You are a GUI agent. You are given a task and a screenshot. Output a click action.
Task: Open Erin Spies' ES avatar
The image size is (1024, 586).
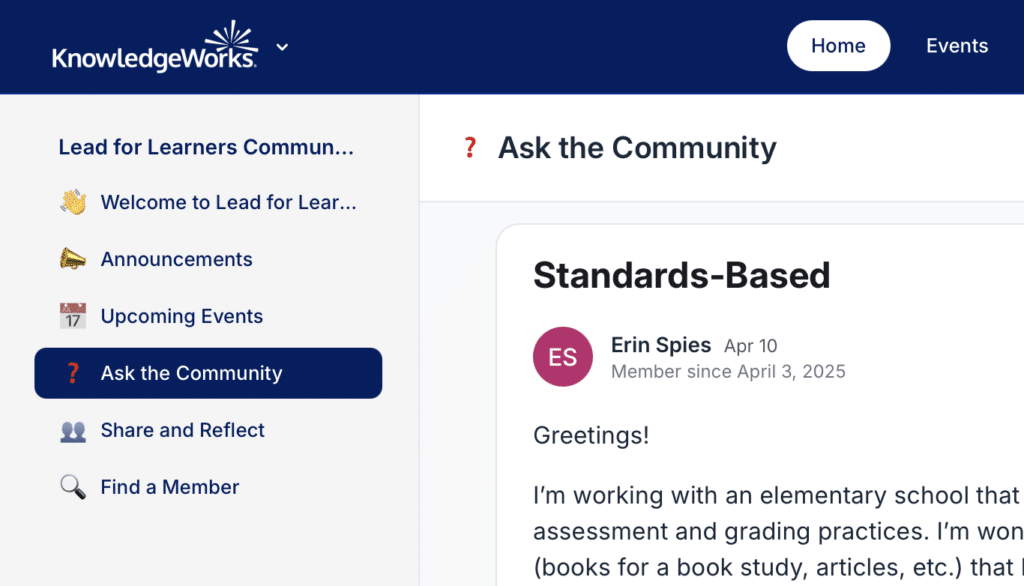pos(562,357)
